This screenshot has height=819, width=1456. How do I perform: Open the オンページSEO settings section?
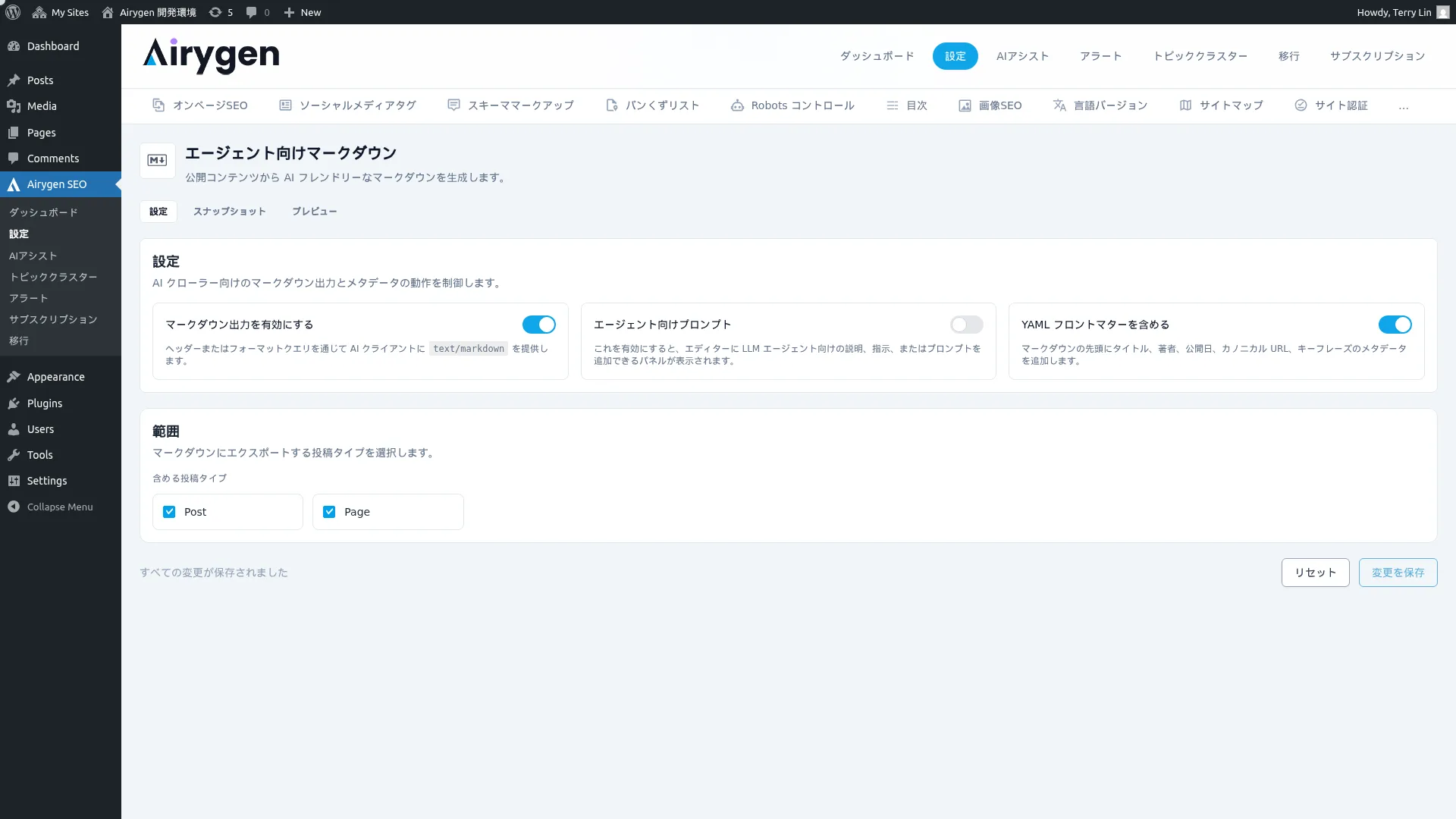[200, 105]
